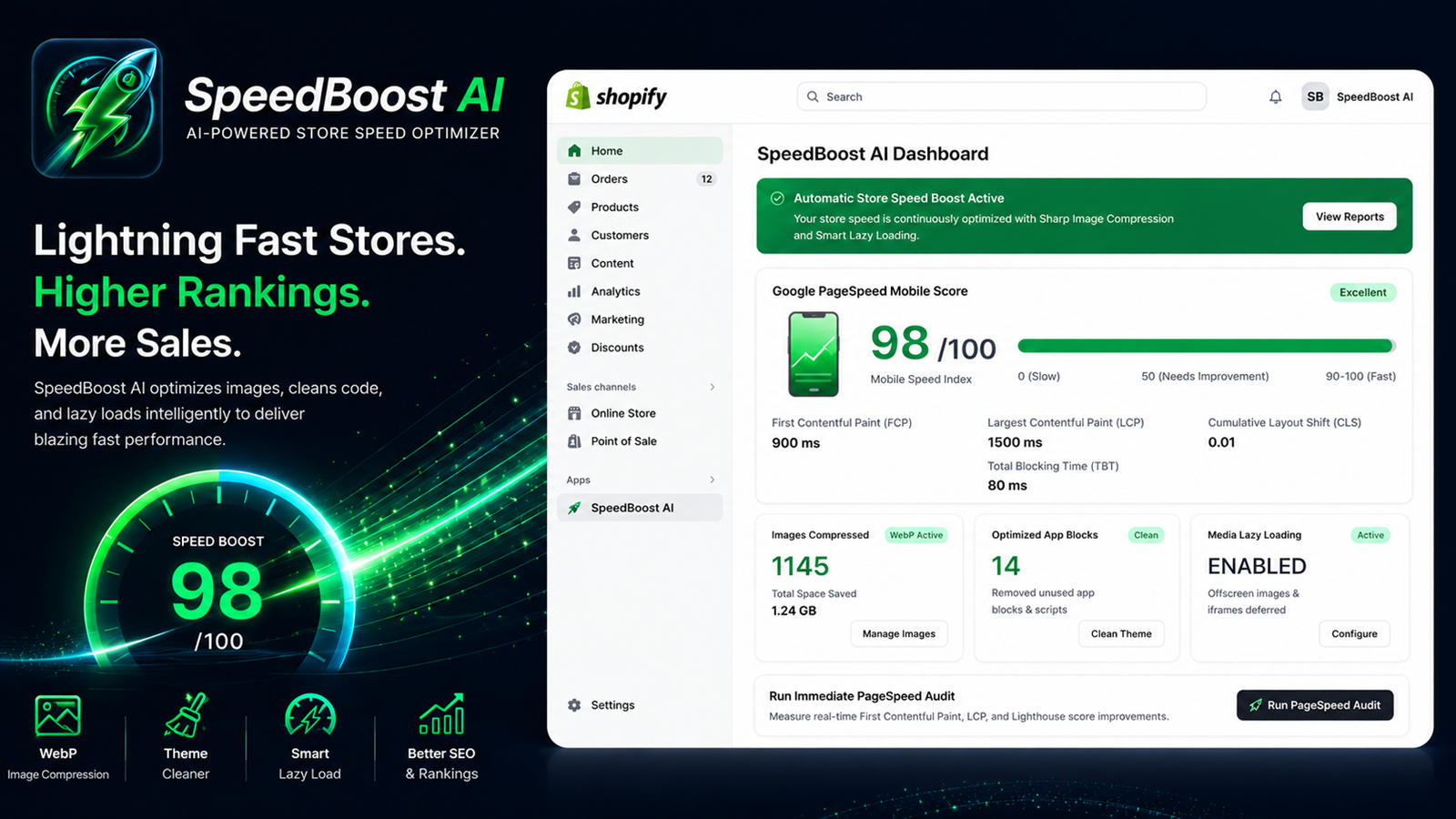Click the Online Store storefront icon
This screenshot has width=1456, height=819.
pyautogui.click(x=574, y=413)
